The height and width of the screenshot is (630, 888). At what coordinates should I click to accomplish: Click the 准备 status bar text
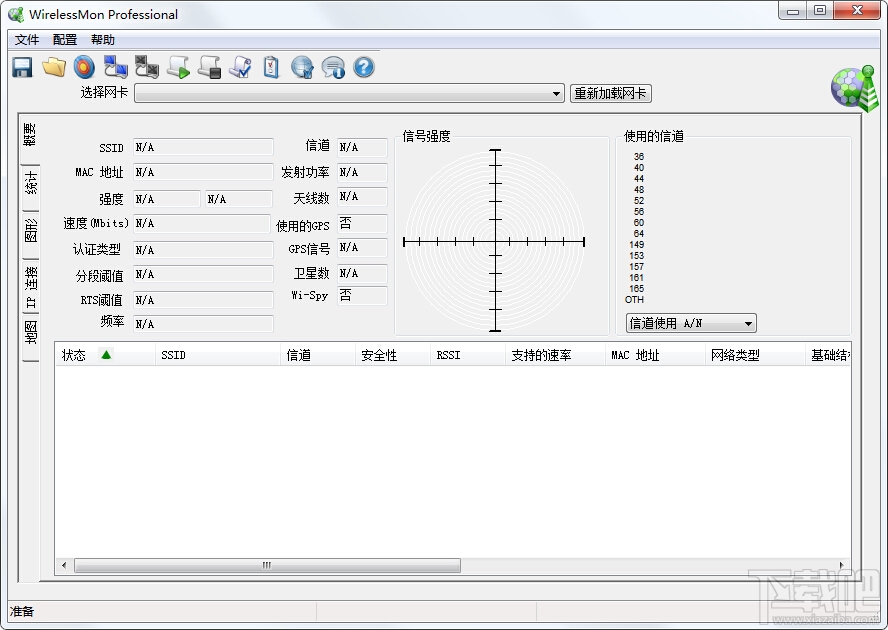[22, 611]
